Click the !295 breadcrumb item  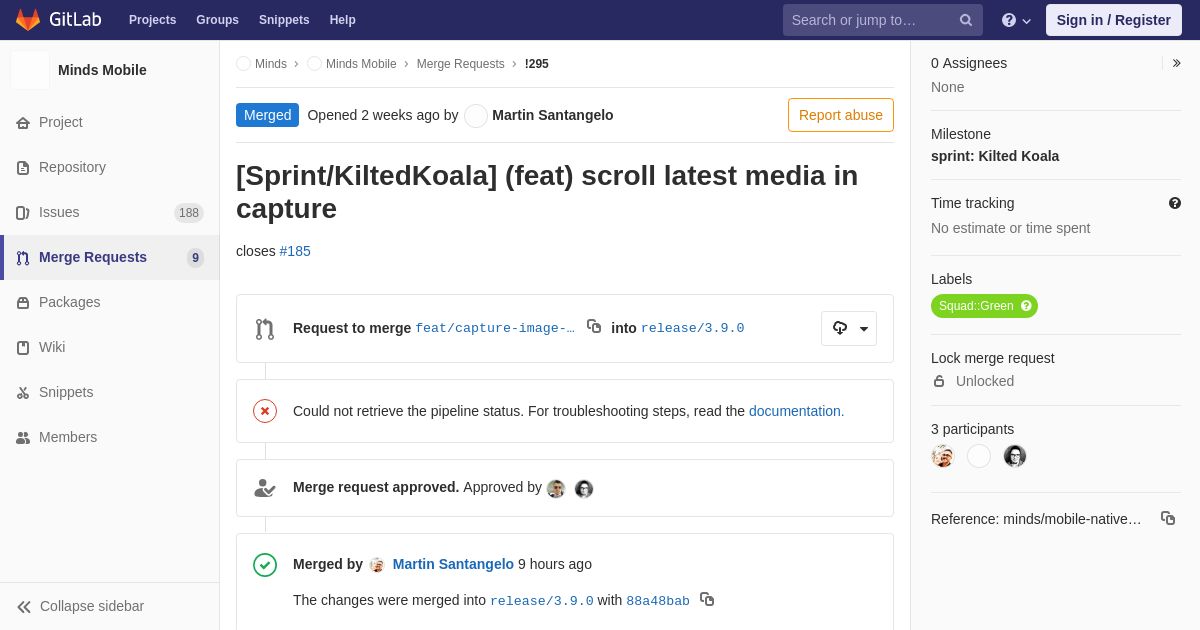[537, 64]
